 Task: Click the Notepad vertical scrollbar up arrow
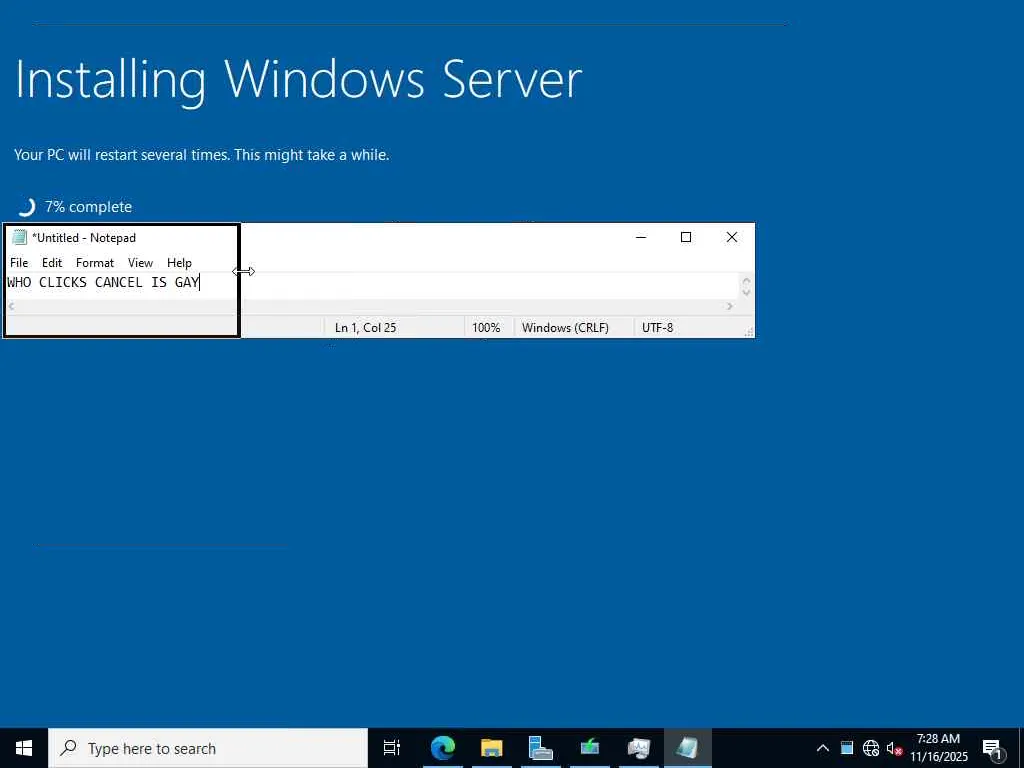click(x=746, y=281)
